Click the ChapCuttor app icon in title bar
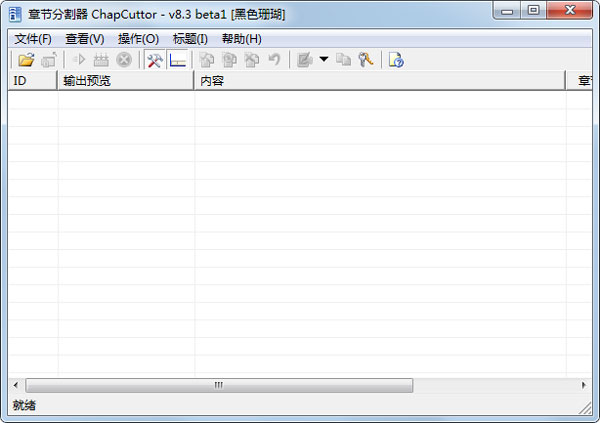Screen dimensions: 600x423 pyautogui.click(x=15, y=15)
